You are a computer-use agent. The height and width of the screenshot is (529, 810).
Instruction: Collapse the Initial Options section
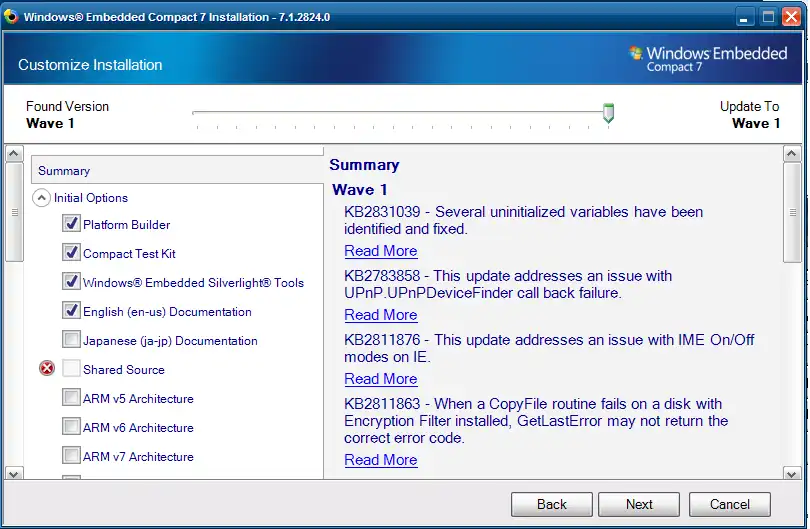[x=42, y=198]
